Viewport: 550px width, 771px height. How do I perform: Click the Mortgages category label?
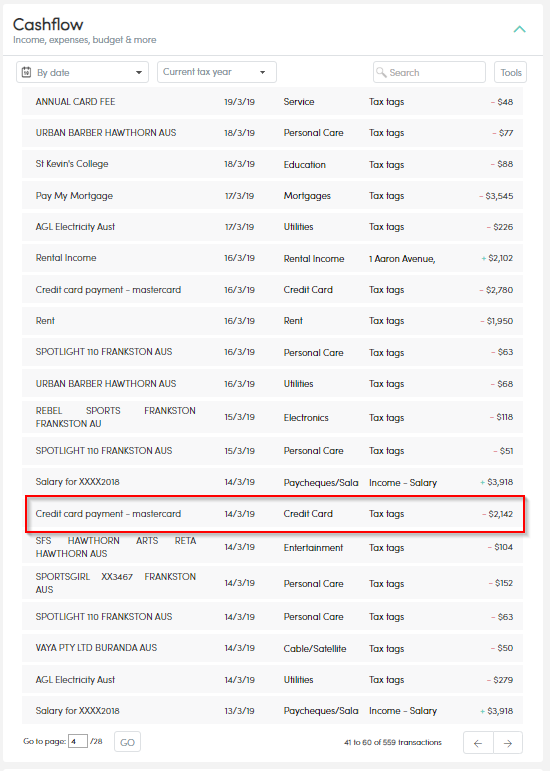point(307,196)
